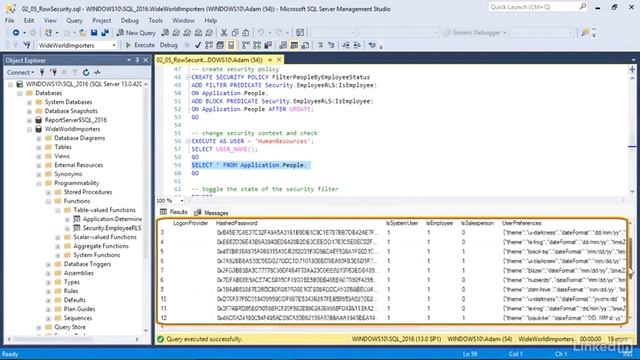640x360 pixels.
Task: Select the Database Triggers folder
Action: pyautogui.click(x=87, y=264)
